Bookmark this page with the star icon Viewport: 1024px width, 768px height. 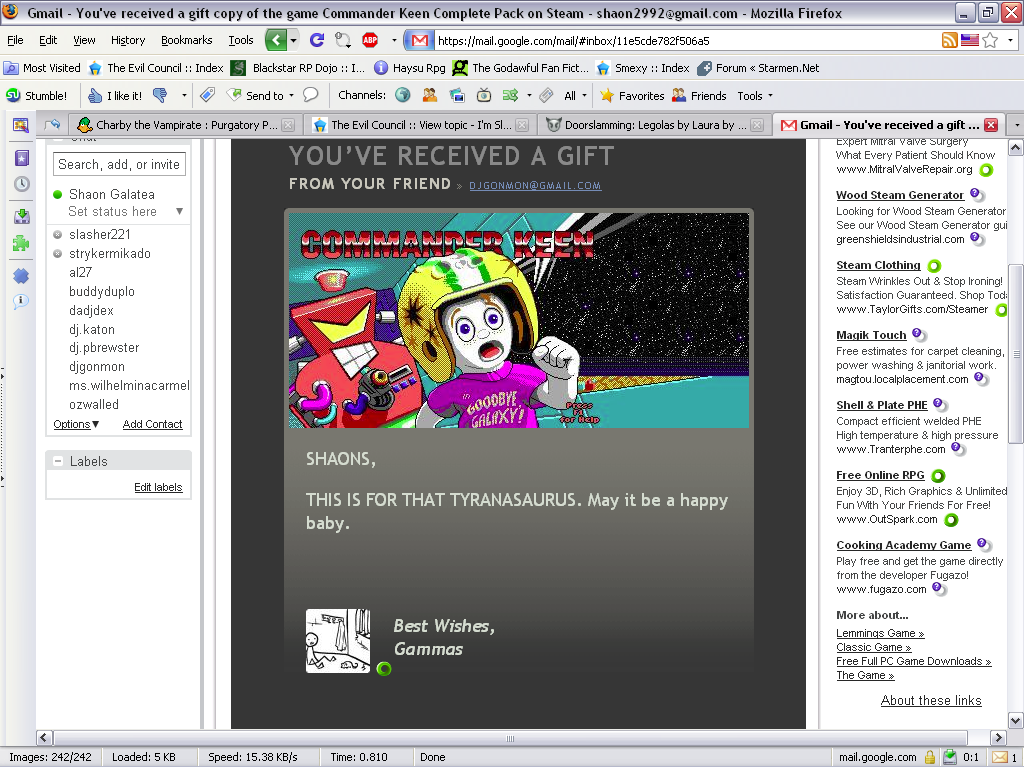(x=991, y=40)
